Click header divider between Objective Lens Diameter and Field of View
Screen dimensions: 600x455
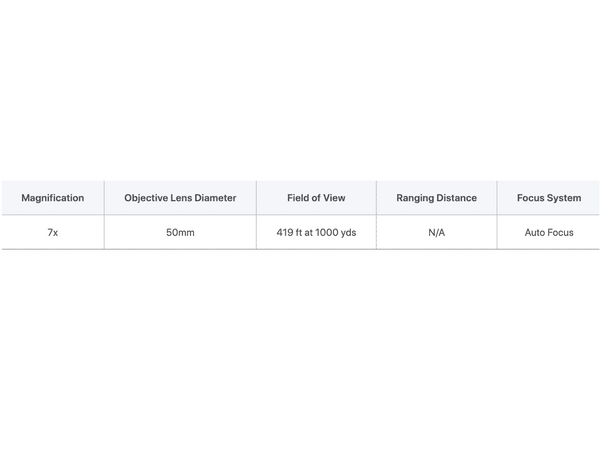pyautogui.click(x=256, y=198)
